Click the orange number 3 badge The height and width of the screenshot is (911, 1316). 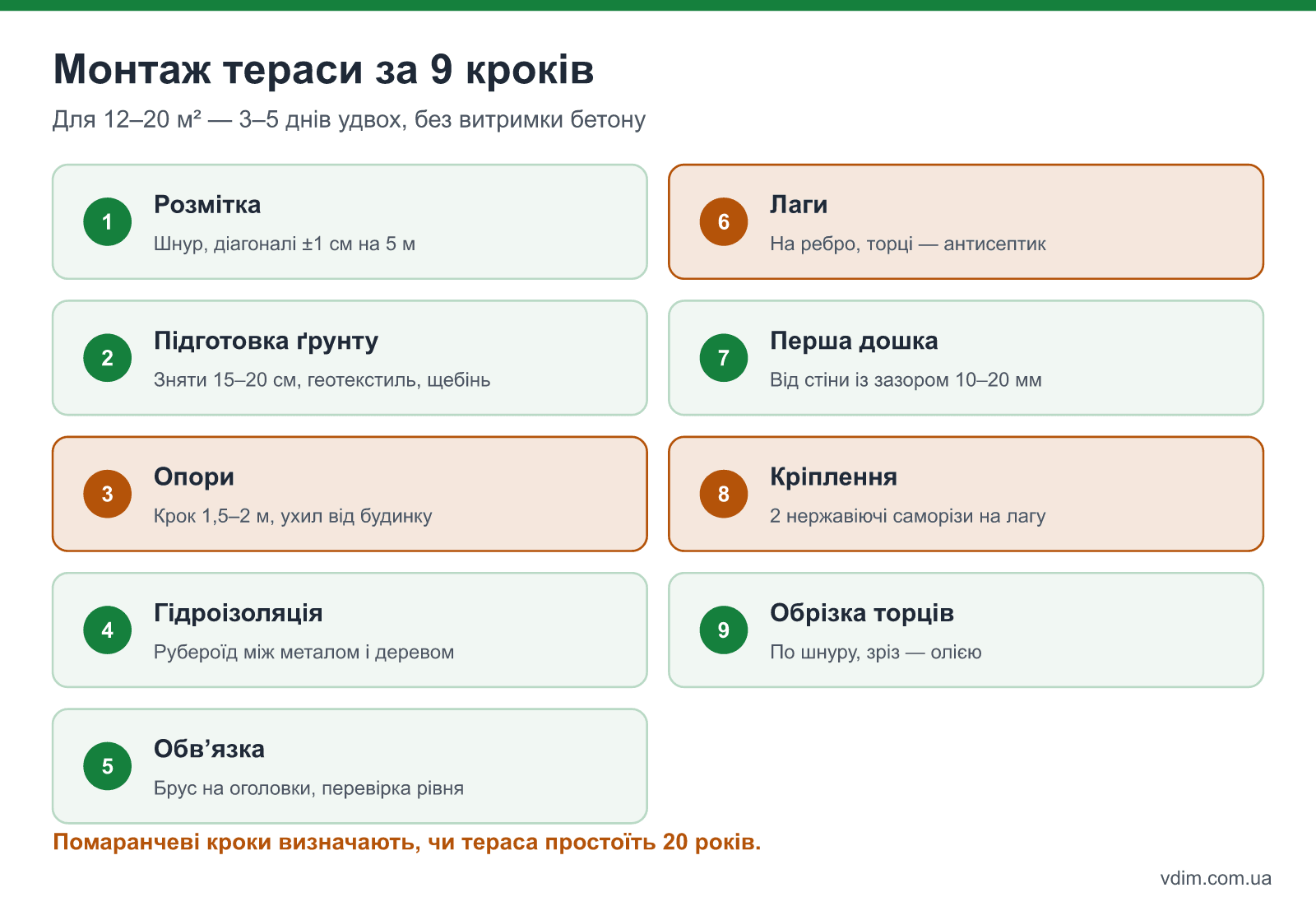point(108,494)
